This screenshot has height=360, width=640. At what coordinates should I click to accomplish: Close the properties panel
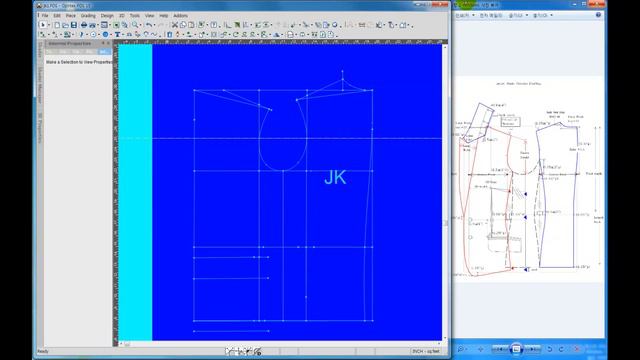(x=109, y=43)
